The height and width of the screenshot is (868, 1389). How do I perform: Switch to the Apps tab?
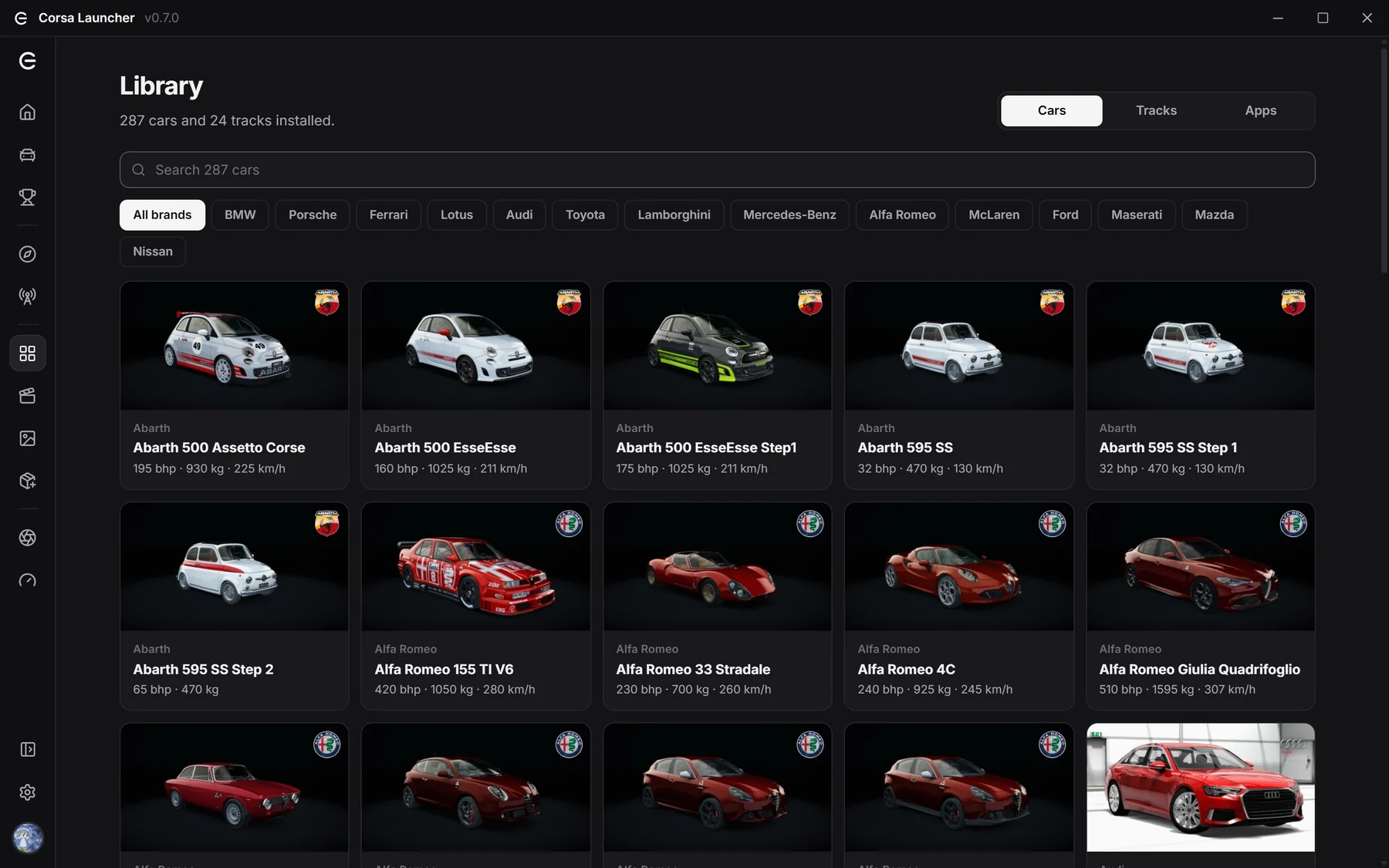tap(1260, 110)
